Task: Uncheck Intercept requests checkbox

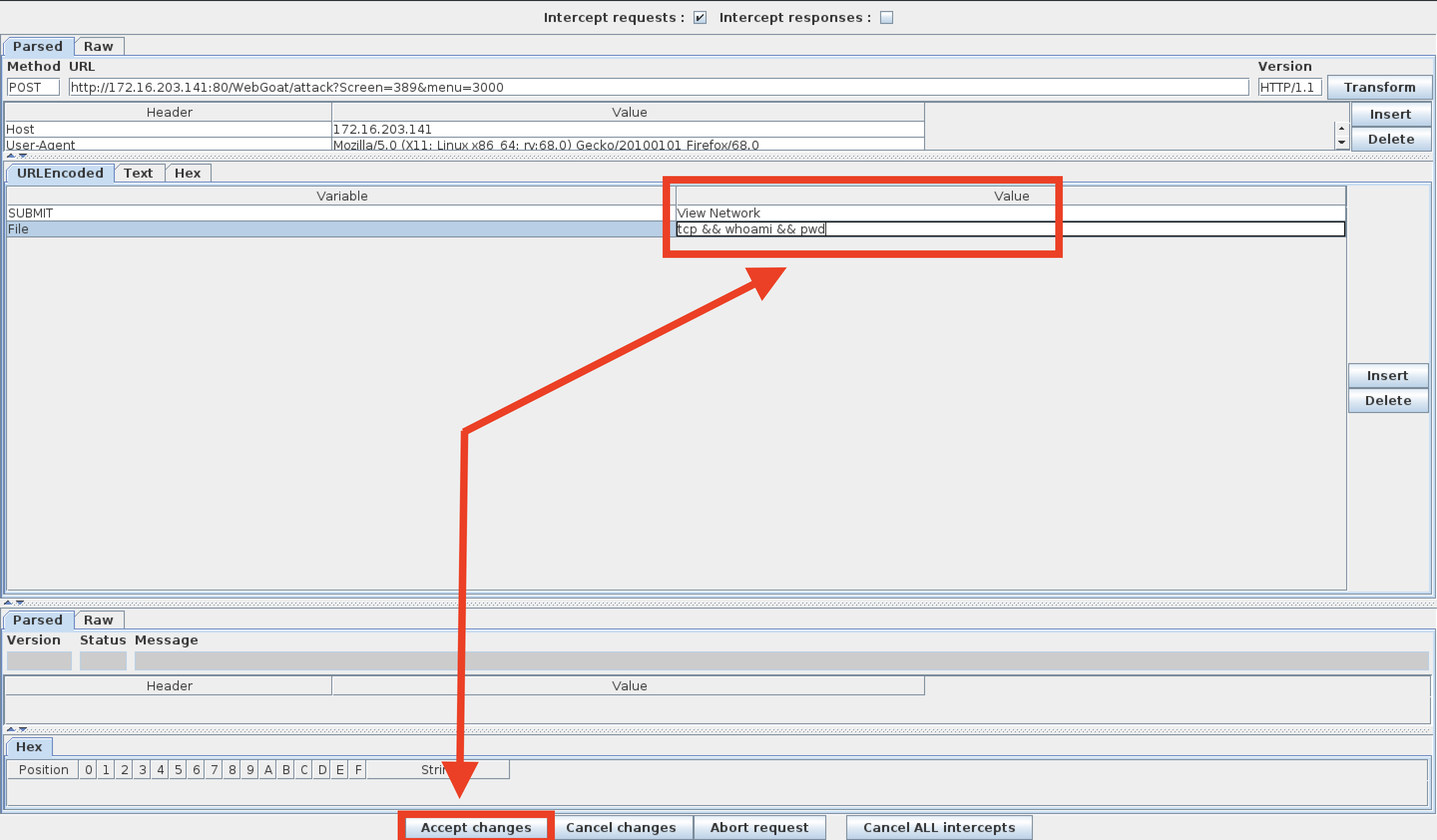Action: click(700, 17)
